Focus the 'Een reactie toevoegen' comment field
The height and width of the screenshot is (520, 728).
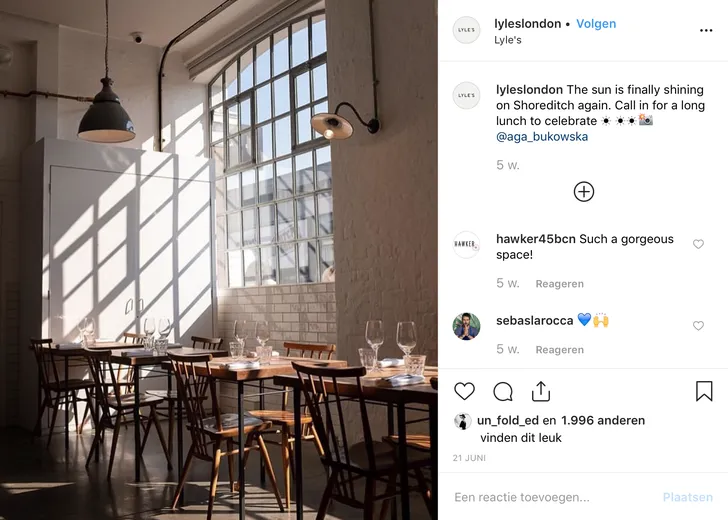[552, 497]
